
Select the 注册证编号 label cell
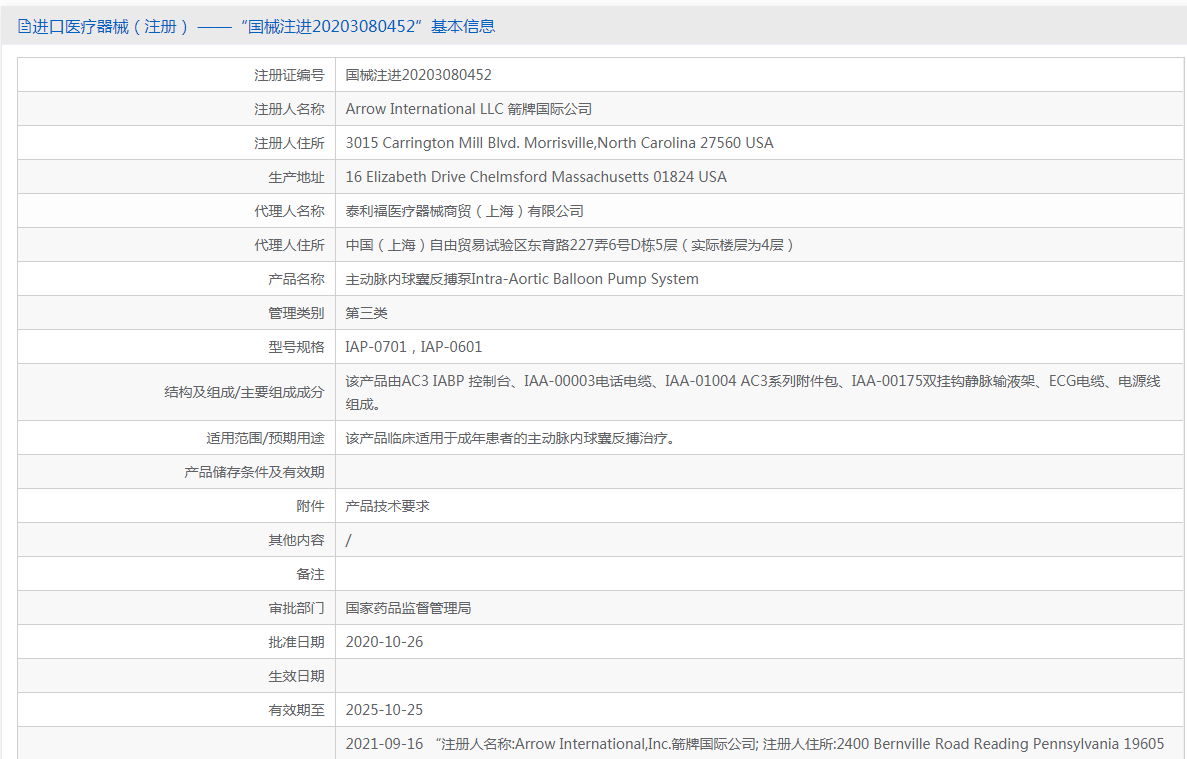pyautogui.click(x=289, y=75)
